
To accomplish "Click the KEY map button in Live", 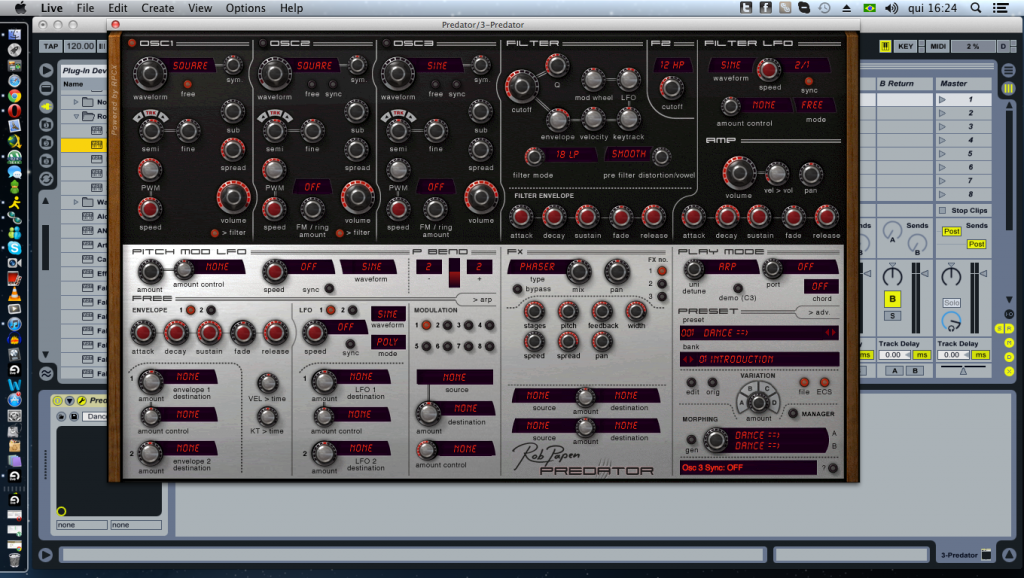I will pyautogui.click(x=905, y=46).
